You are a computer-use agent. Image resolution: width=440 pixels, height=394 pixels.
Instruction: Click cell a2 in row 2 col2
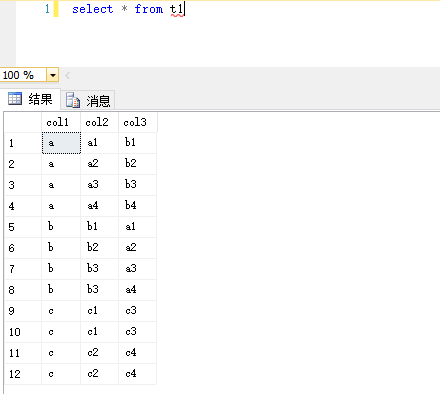[99, 164]
